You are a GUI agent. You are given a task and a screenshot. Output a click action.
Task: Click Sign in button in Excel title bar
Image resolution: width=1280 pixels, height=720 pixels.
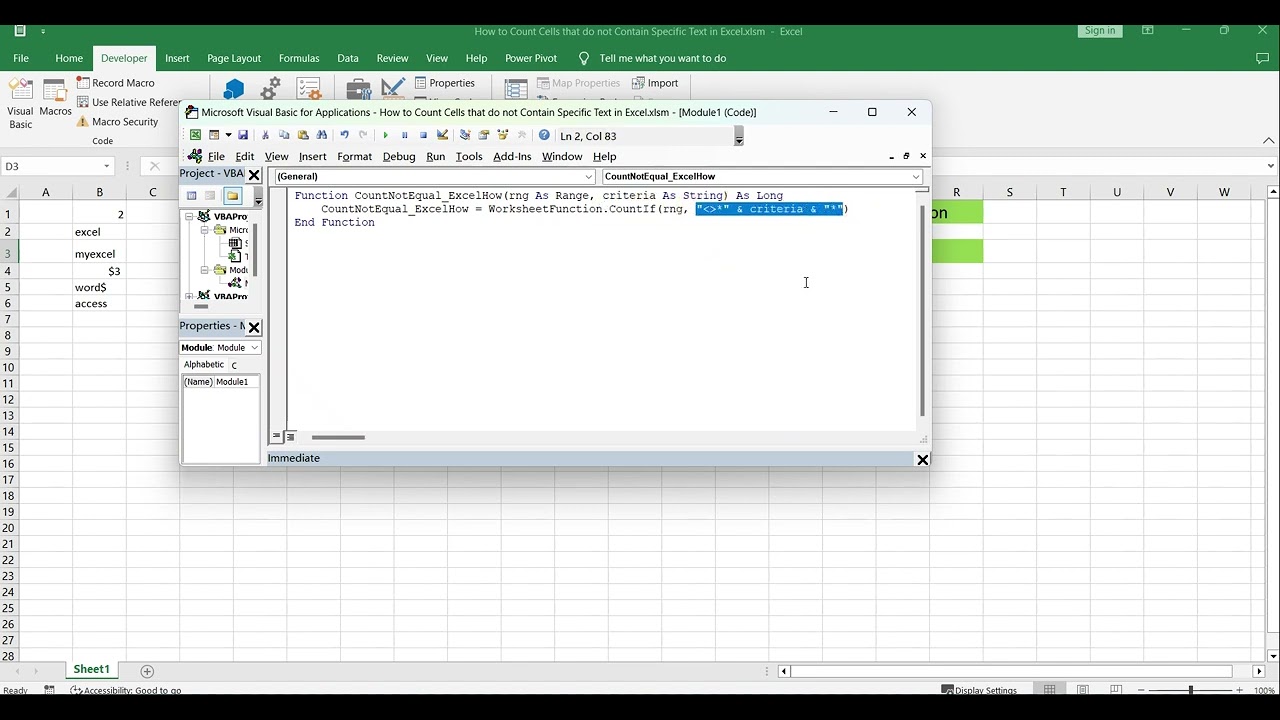pos(1100,30)
